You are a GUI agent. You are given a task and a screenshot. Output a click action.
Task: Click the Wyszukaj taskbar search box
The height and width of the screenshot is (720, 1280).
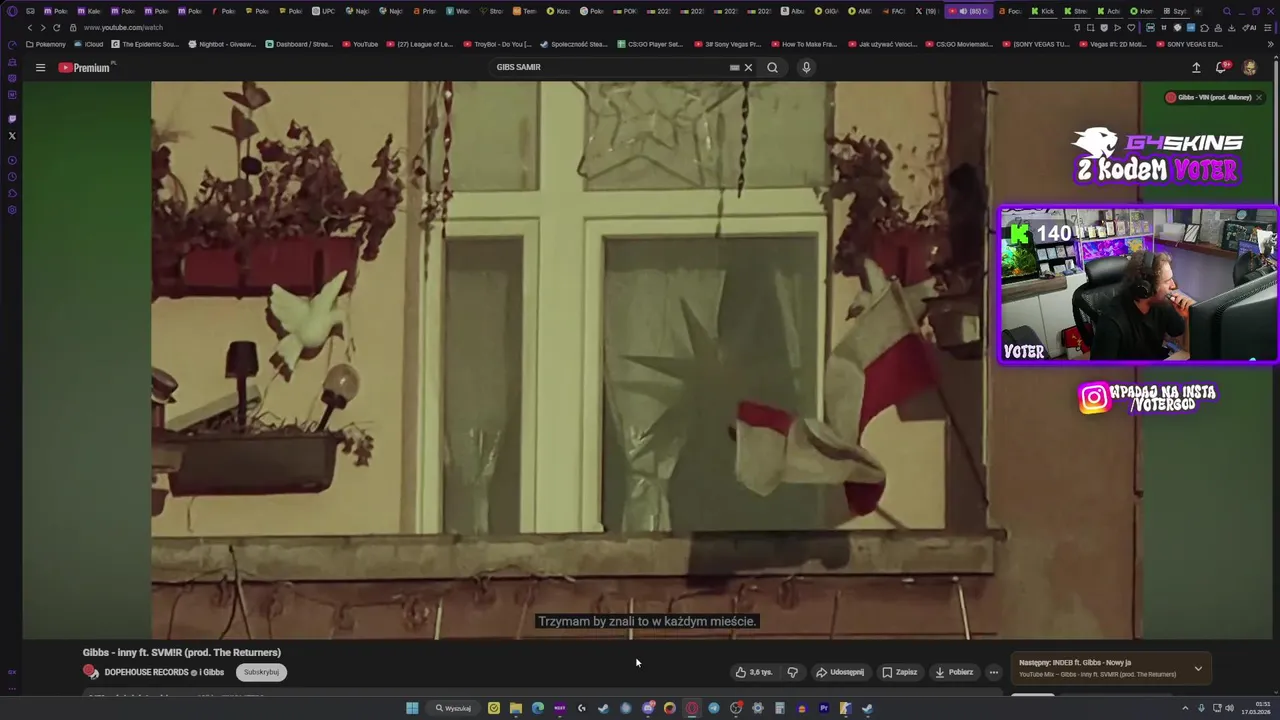click(453, 708)
